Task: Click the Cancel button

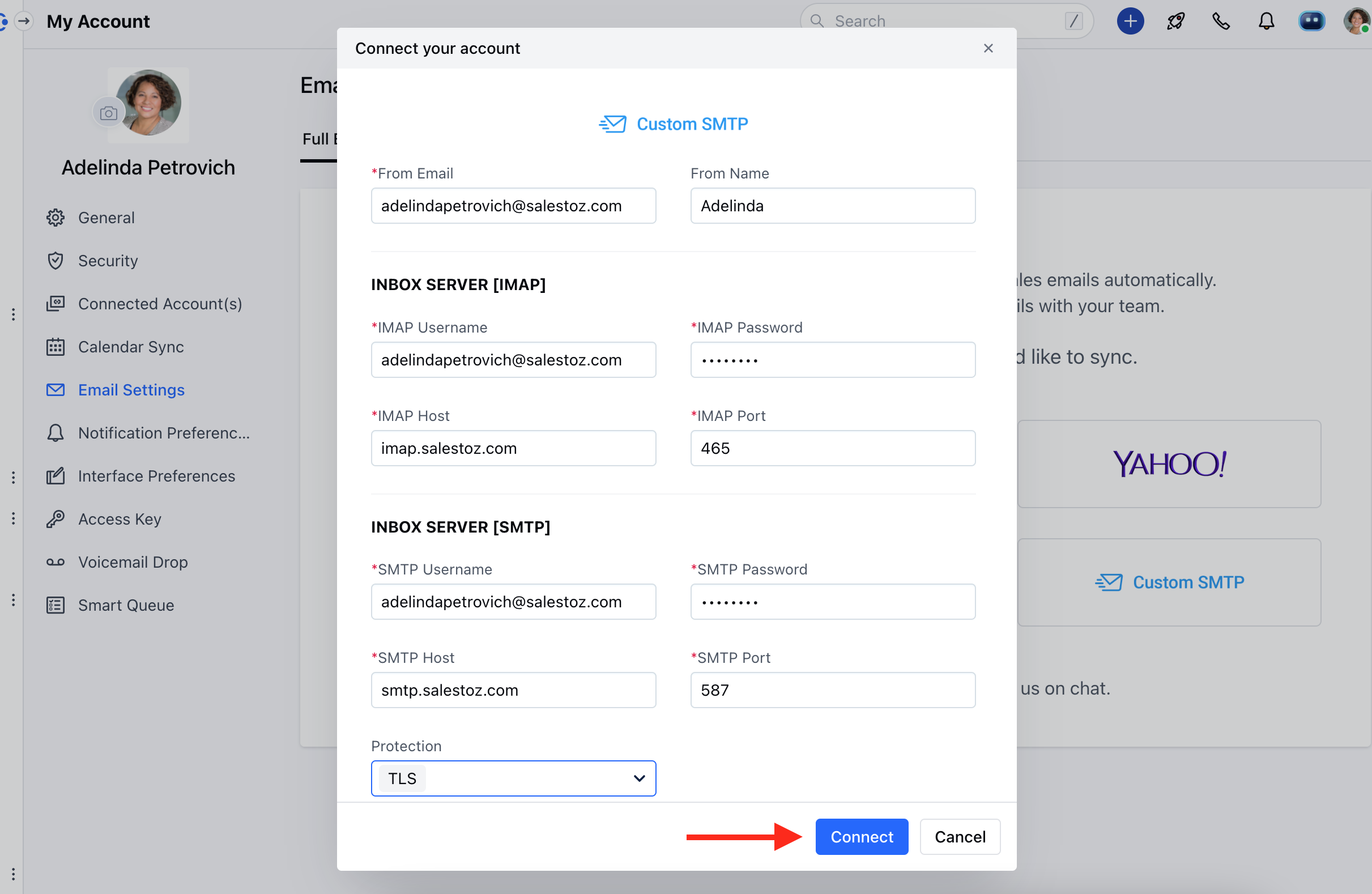Action: coord(959,836)
